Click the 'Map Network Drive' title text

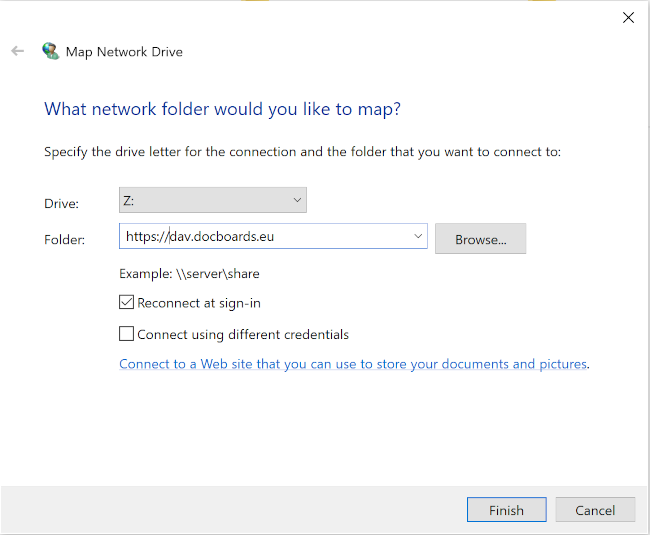tap(124, 52)
